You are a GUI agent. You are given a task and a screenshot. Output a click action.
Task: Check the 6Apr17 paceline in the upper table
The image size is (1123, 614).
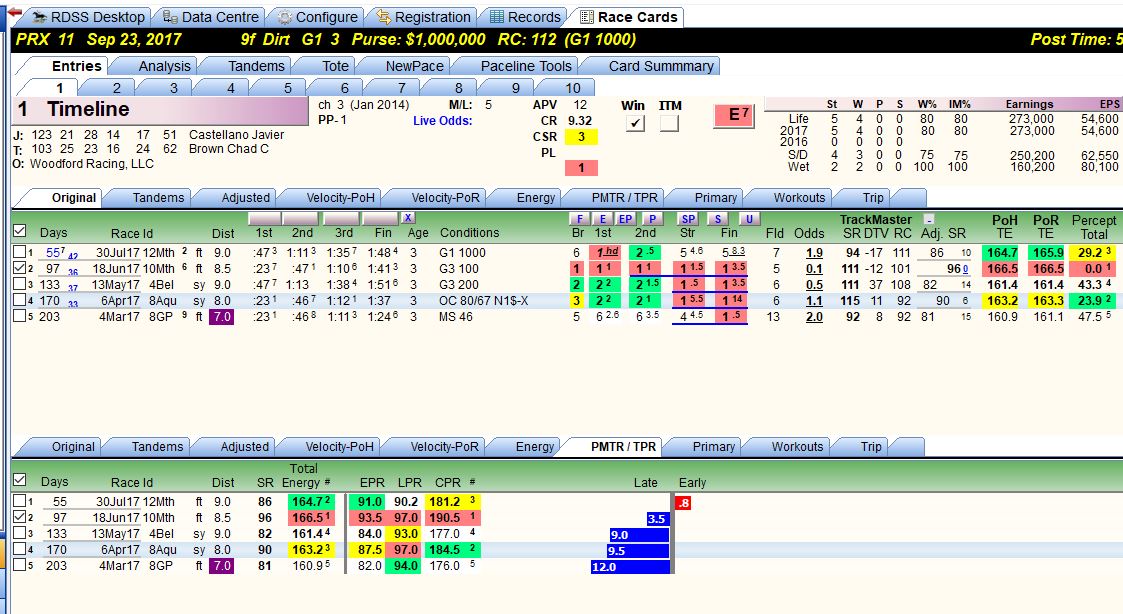[19, 300]
